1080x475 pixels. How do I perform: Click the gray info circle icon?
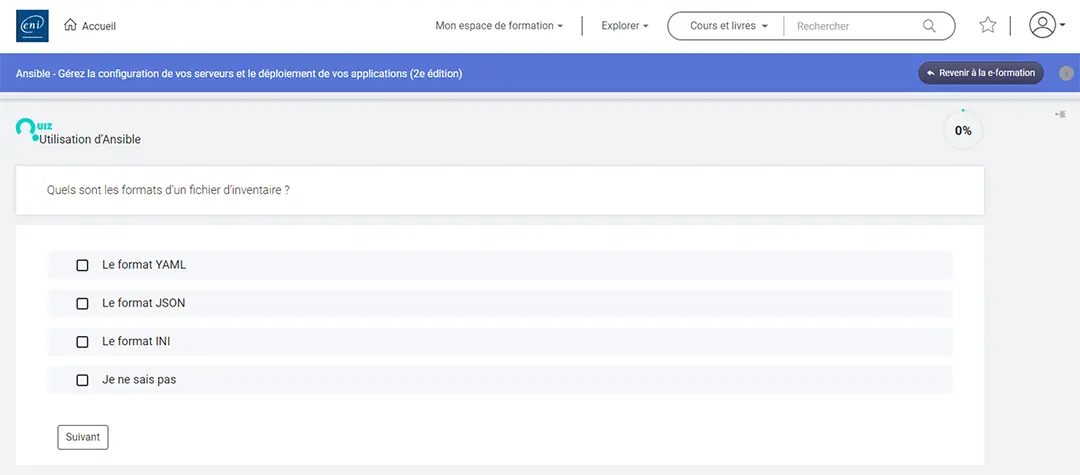(x=1066, y=73)
